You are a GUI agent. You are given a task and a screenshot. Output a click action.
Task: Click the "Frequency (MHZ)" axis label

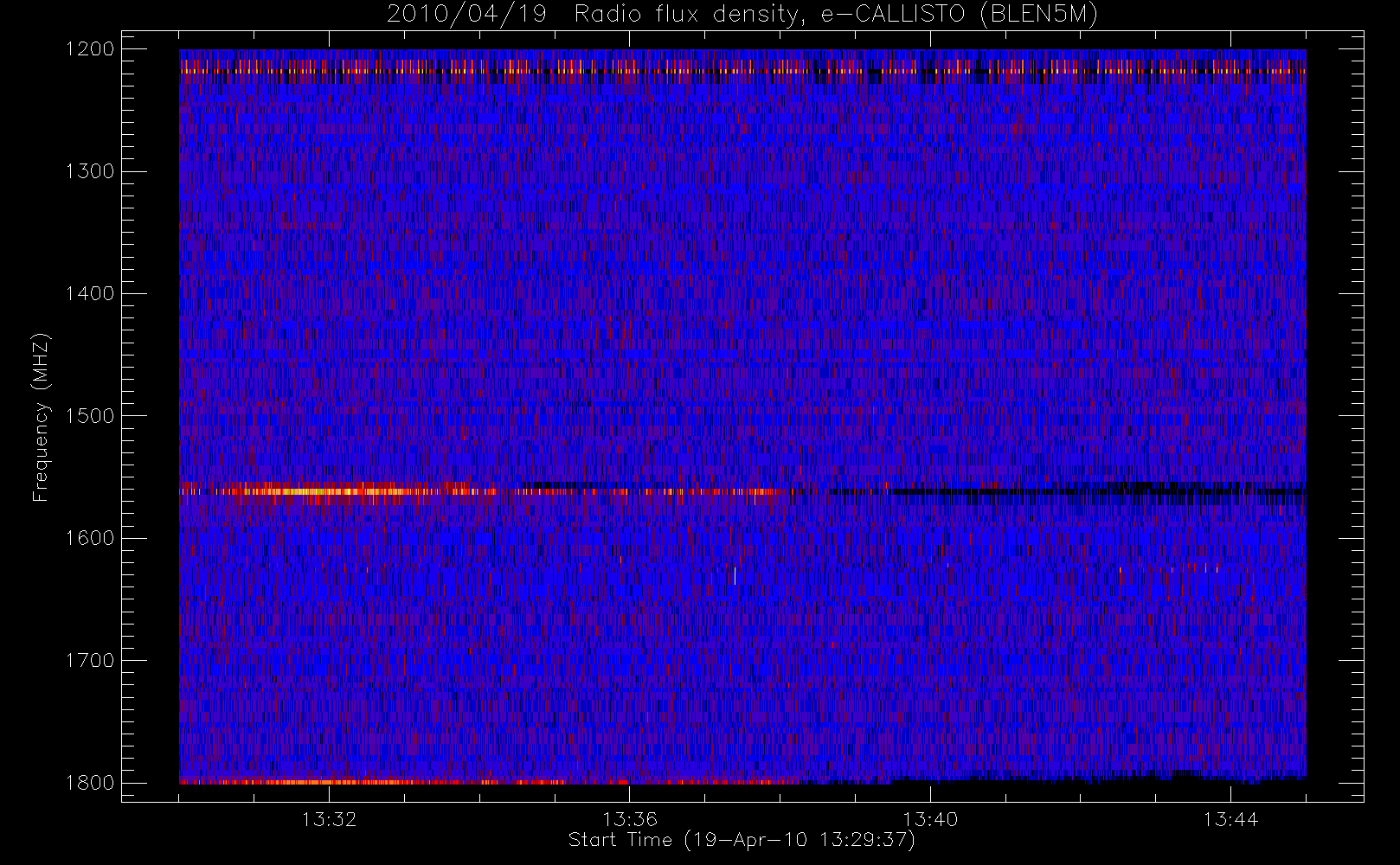click(41, 417)
